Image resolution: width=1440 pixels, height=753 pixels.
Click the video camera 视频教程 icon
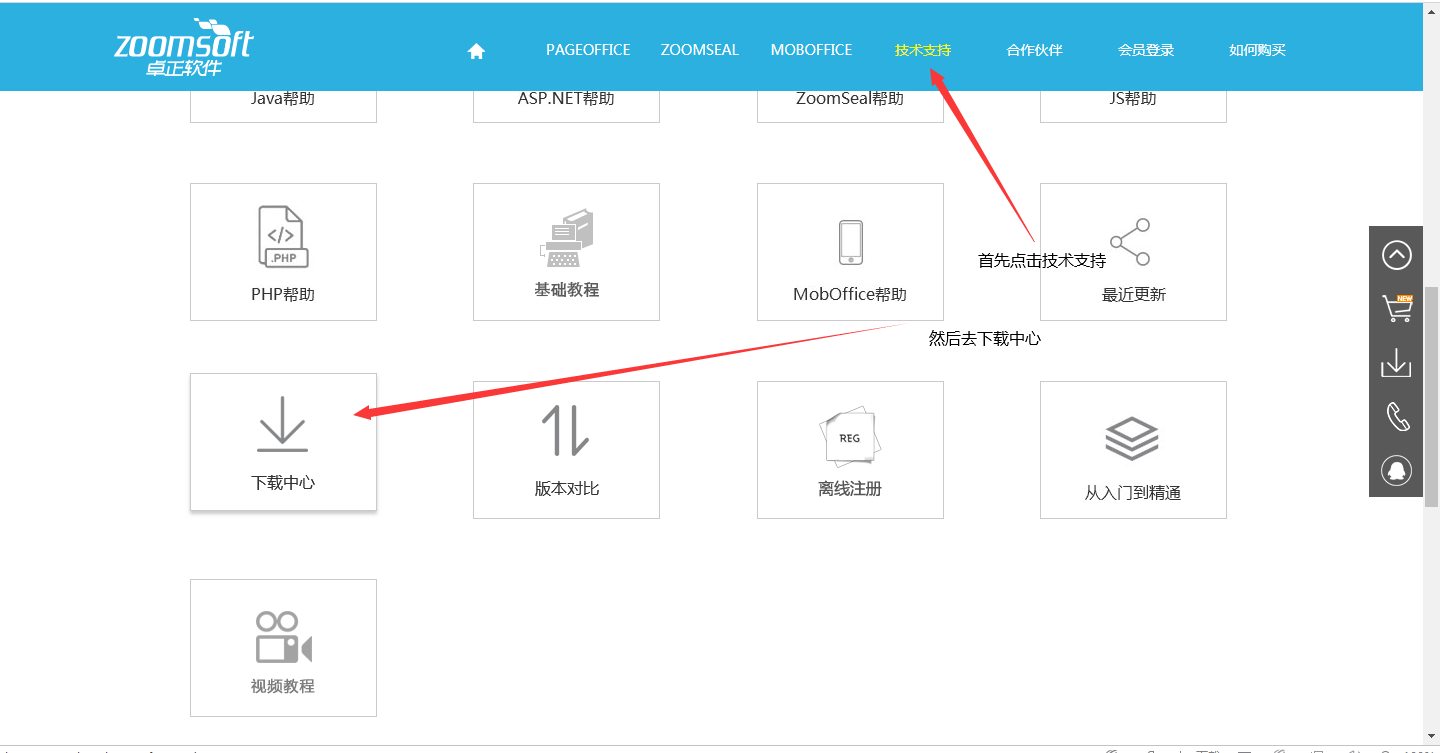(283, 637)
